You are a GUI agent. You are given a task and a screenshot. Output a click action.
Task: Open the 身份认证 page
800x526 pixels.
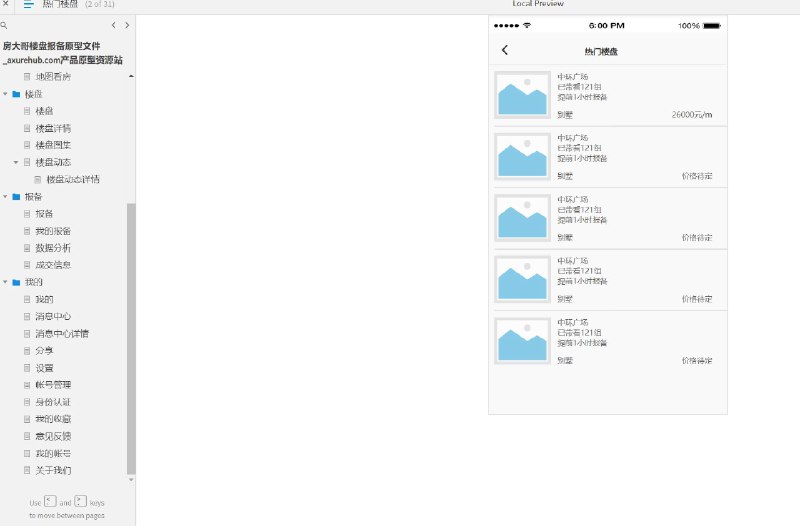click(x=53, y=402)
